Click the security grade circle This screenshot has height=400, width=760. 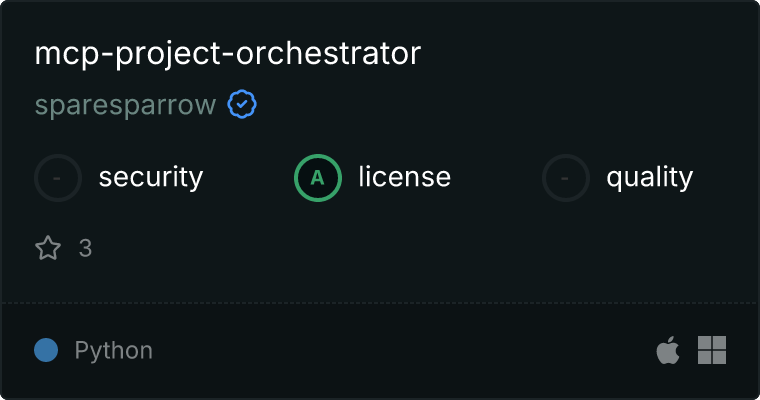[x=58, y=178]
